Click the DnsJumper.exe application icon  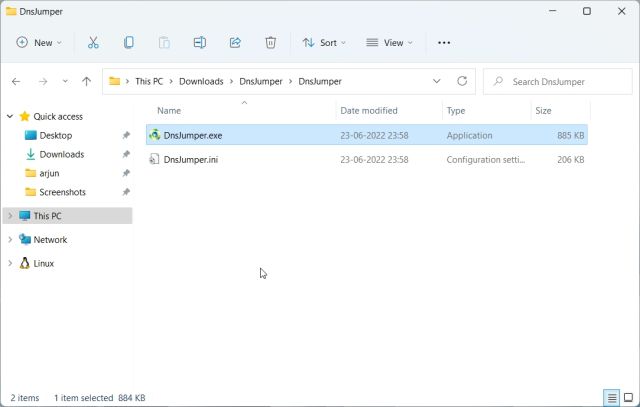pos(154,135)
